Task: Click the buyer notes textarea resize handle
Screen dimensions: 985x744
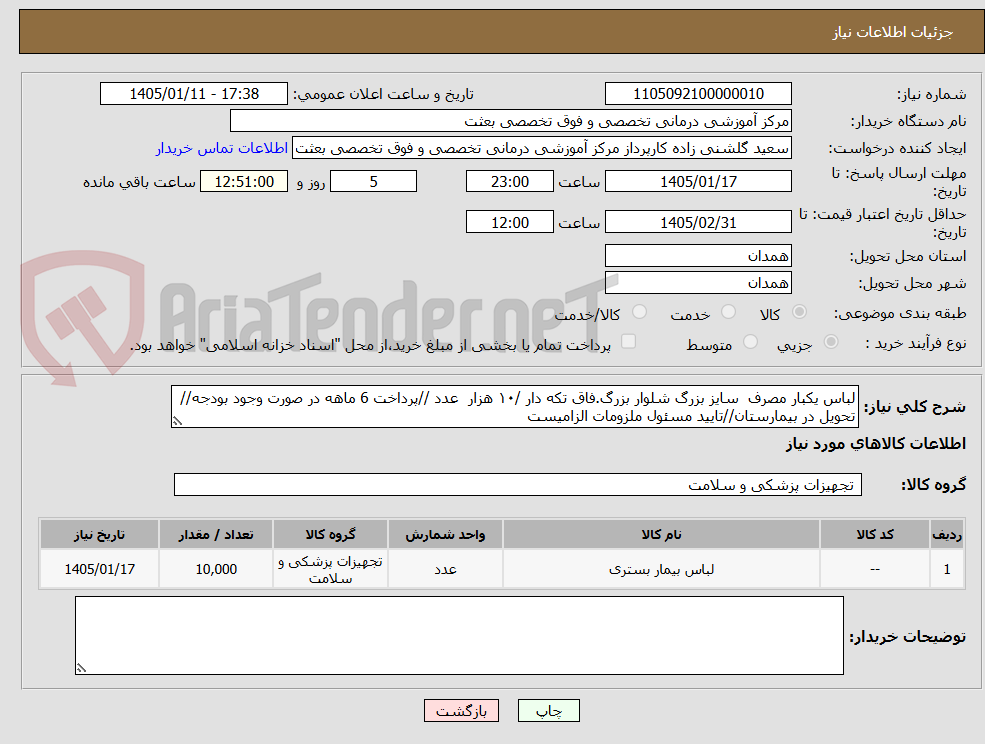Action: (81, 668)
